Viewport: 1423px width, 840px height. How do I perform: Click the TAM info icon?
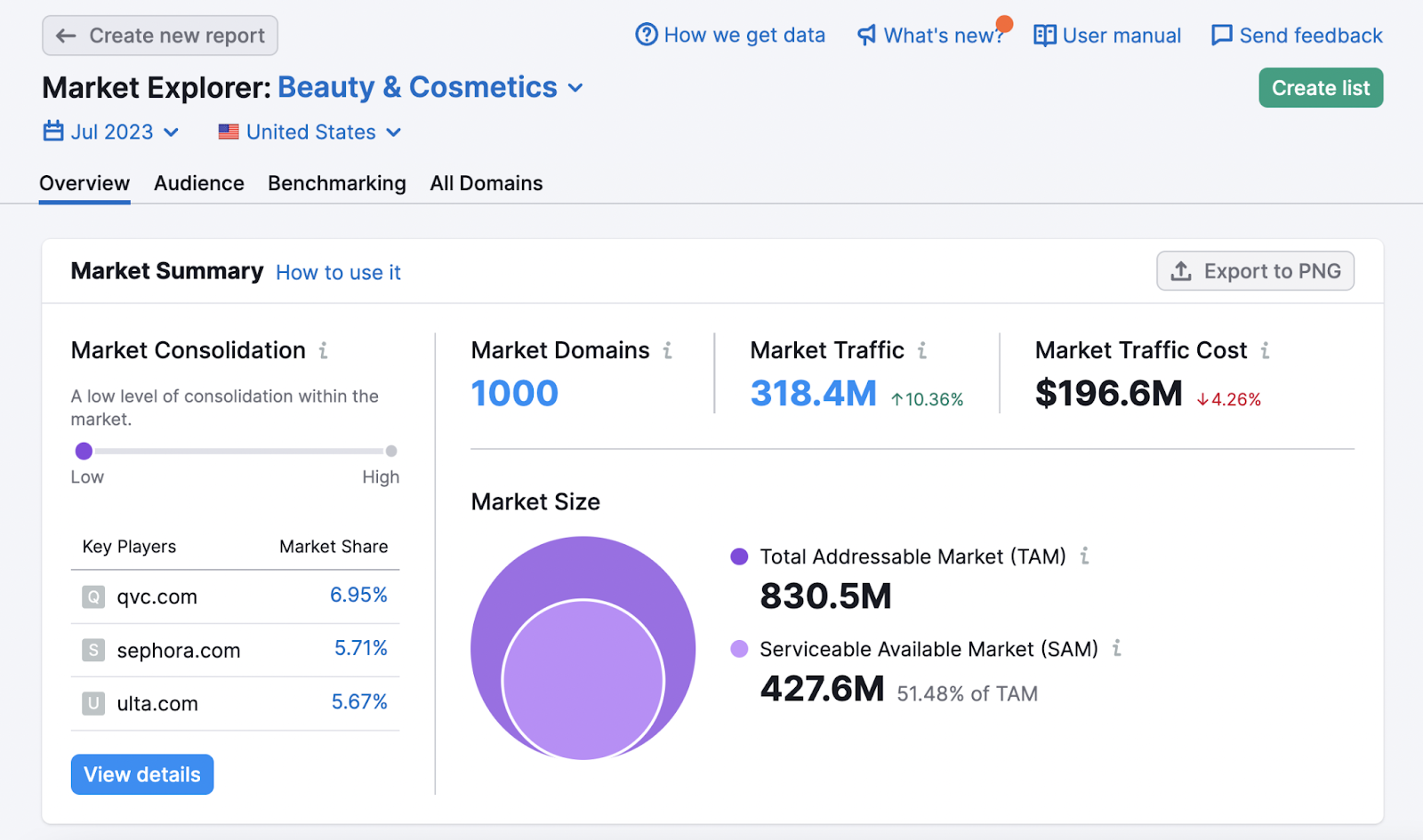(x=1084, y=556)
